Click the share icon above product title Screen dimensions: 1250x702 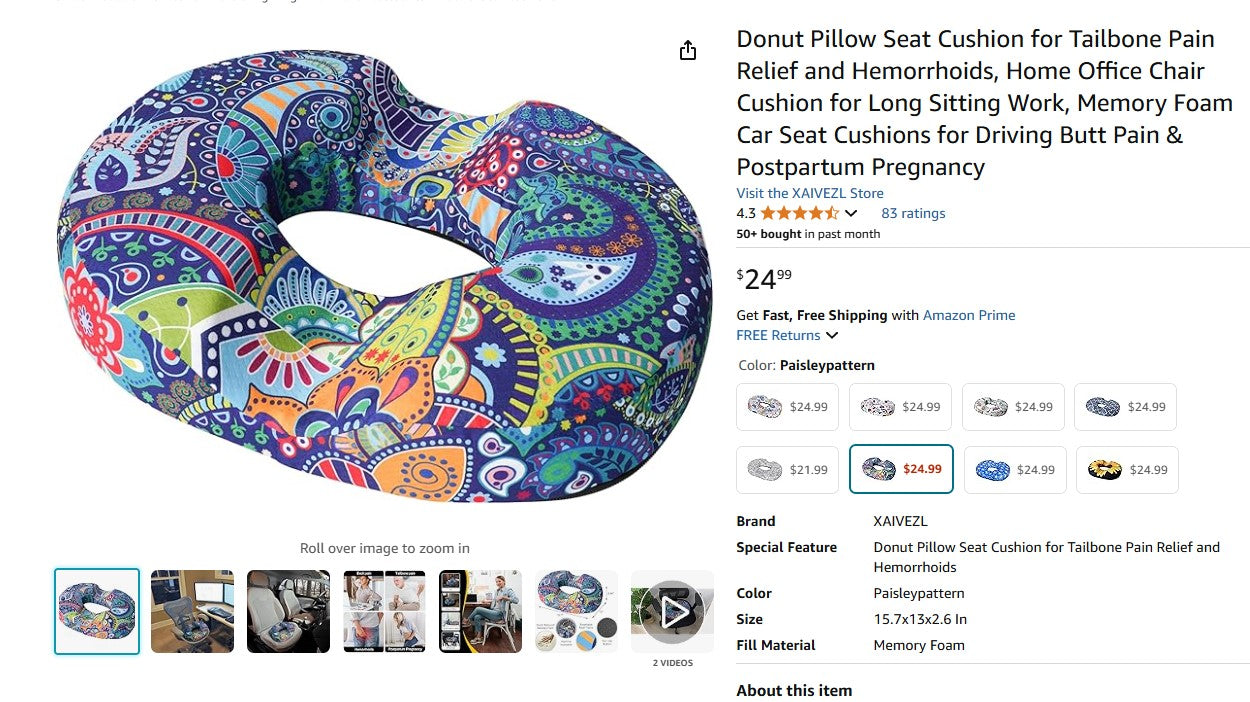(x=688, y=50)
